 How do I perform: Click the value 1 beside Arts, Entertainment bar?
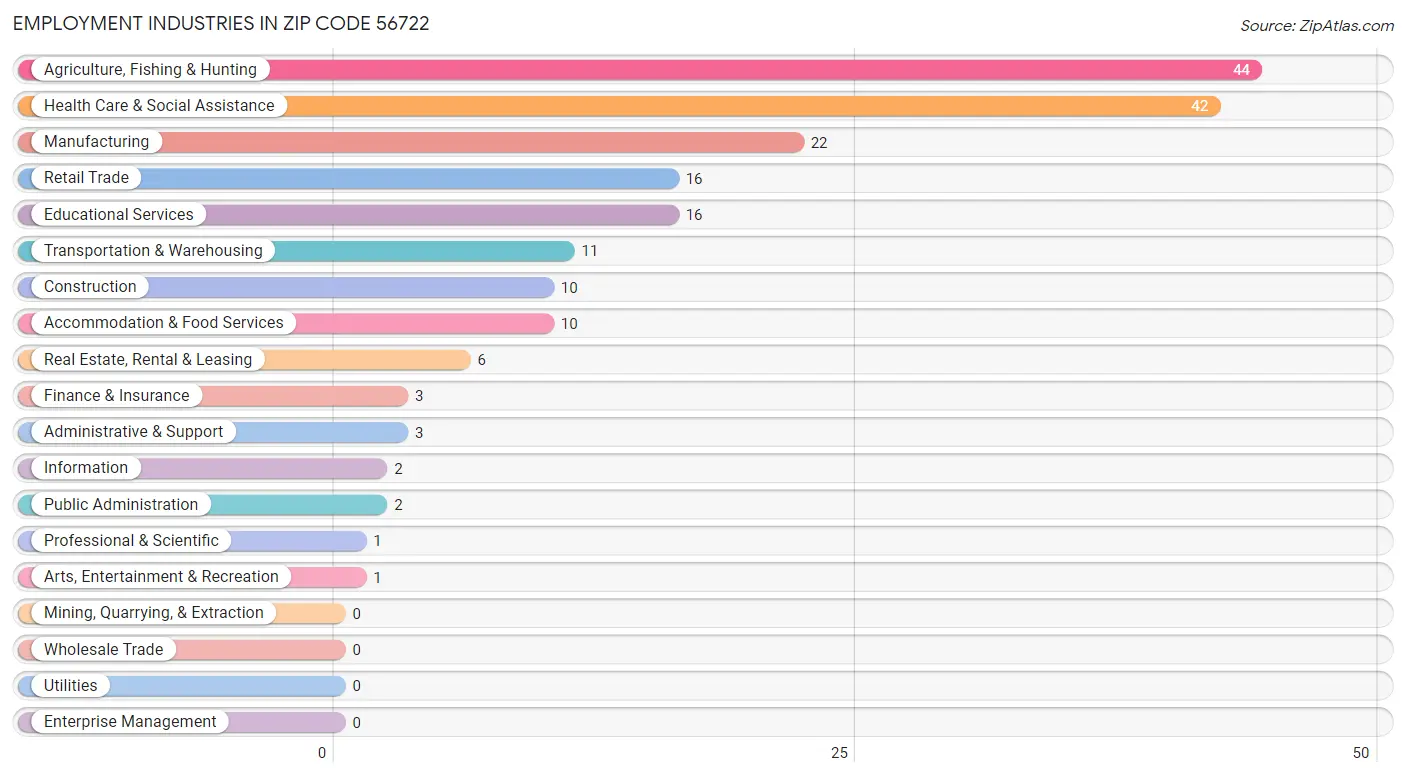tap(377, 578)
